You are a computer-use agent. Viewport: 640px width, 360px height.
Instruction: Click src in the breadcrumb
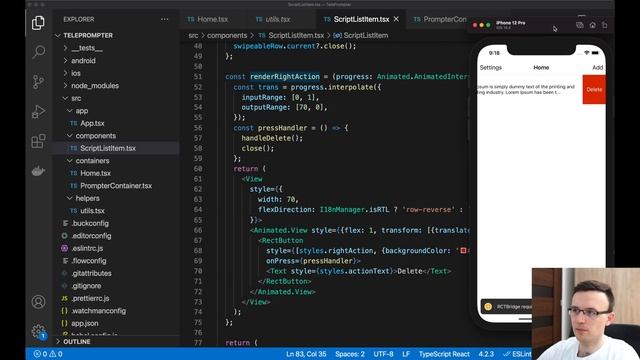click(x=193, y=36)
